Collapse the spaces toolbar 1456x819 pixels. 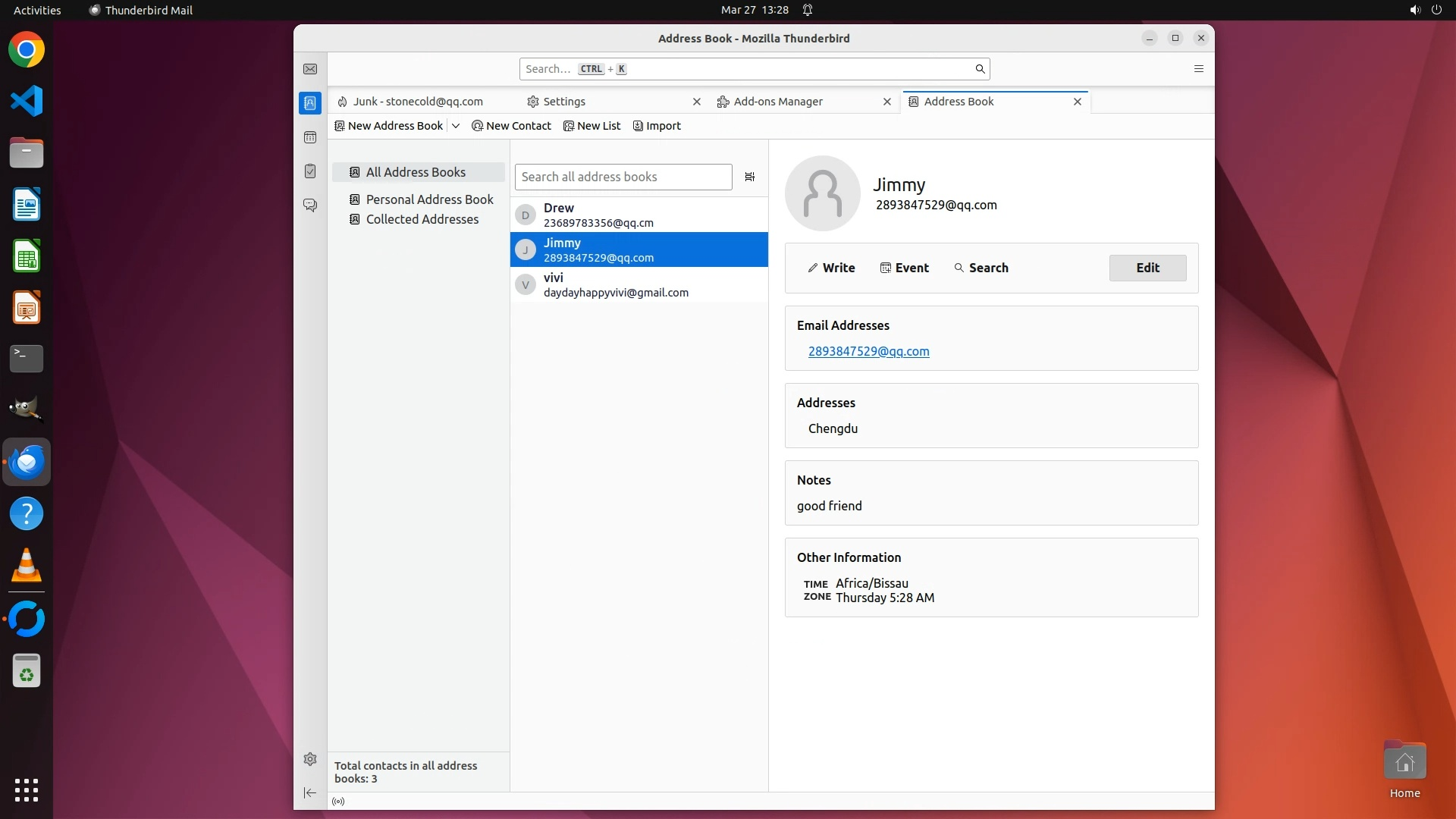click(310, 793)
